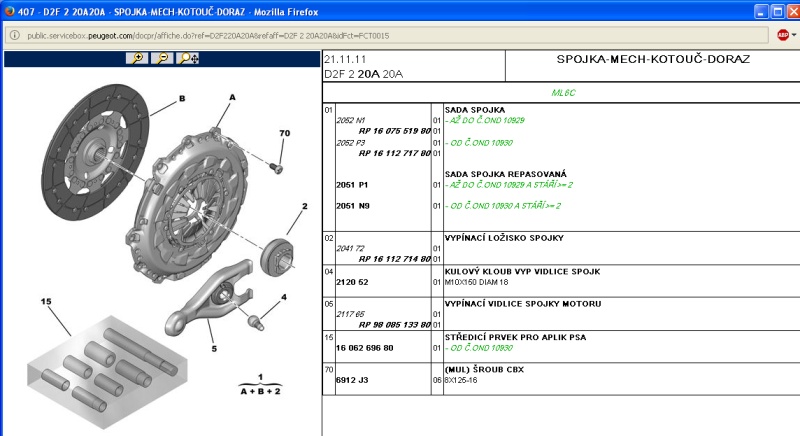
Task: Click the release fork part 5 in diagram
Action: pos(208,297)
